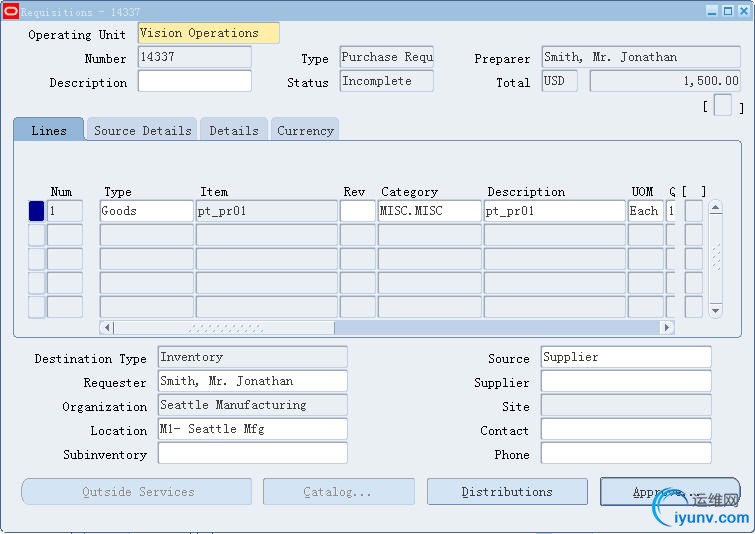The image size is (755, 534).
Task: Click the lines scroll up arrow
Action: click(716, 208)
